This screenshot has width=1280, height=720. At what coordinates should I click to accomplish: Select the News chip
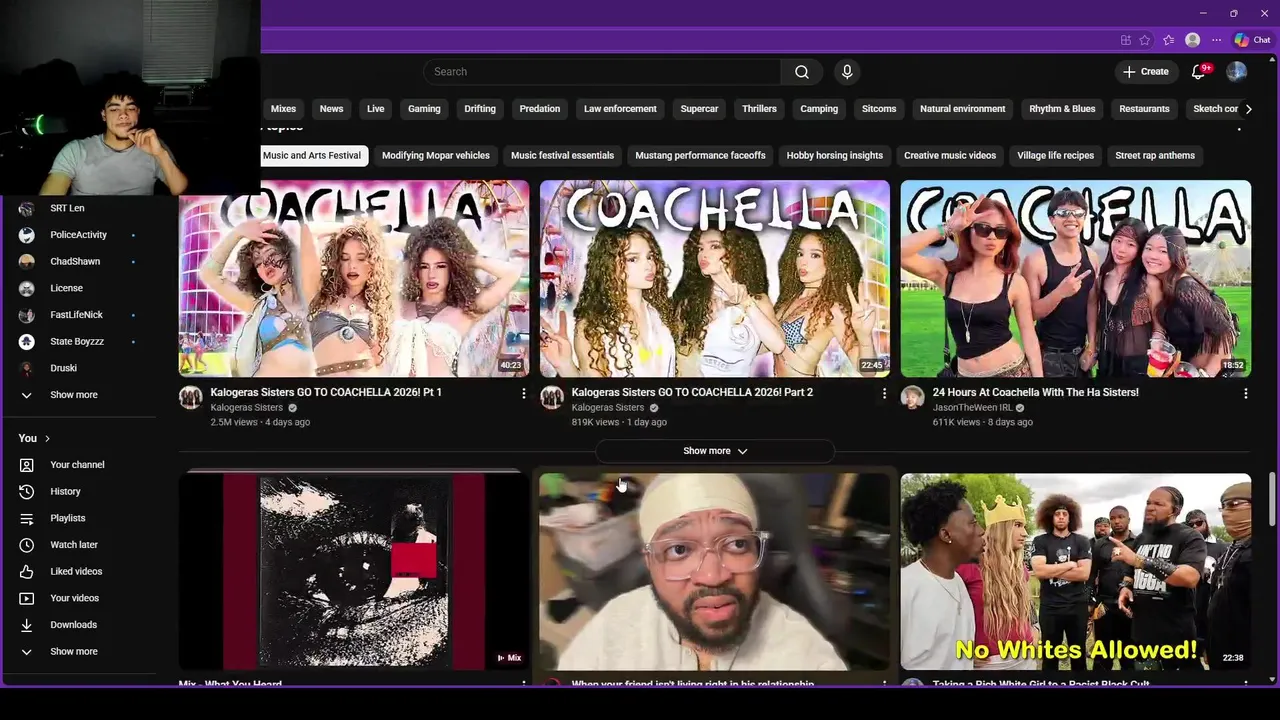[x=331, y=109]
